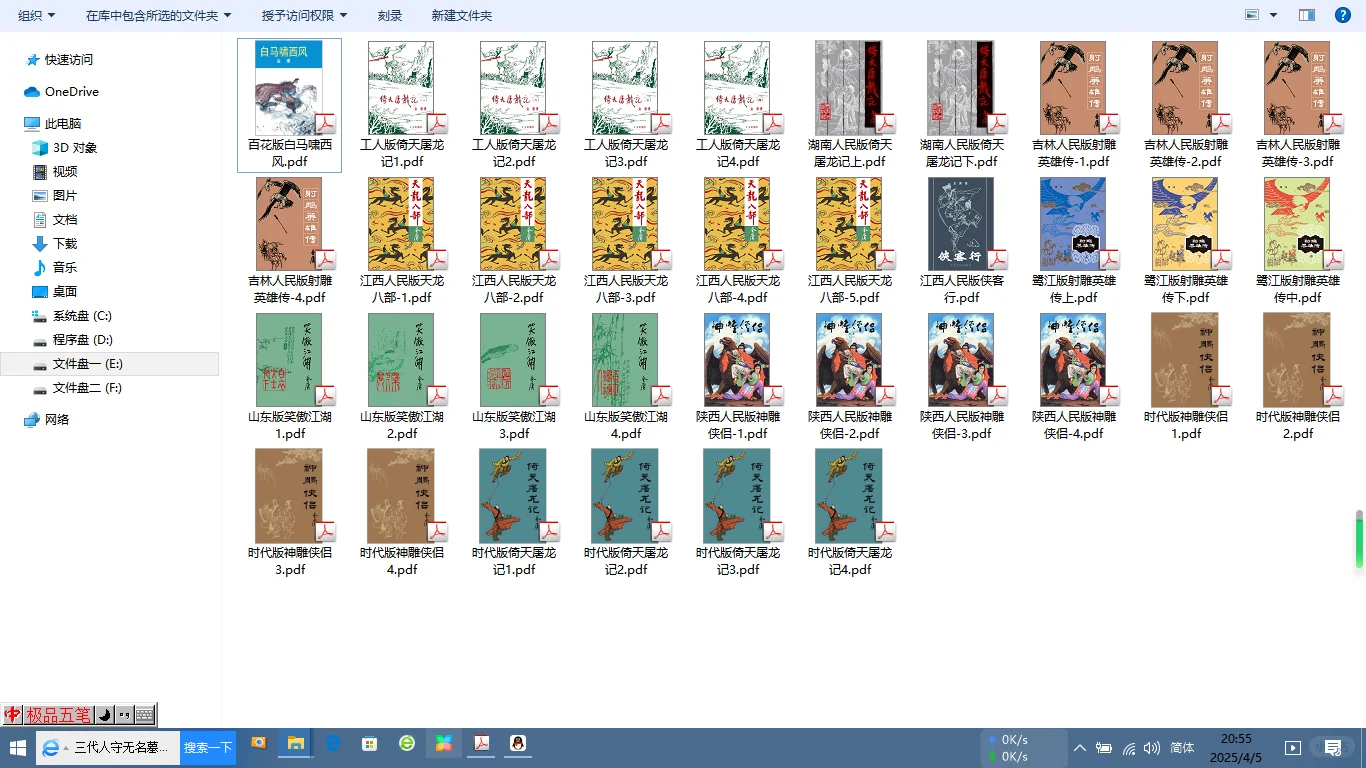Select 江西人民版天龙八部-1.pdf file
The image size is (1366, 768).
pyautogui.click(x=401, y=241)
